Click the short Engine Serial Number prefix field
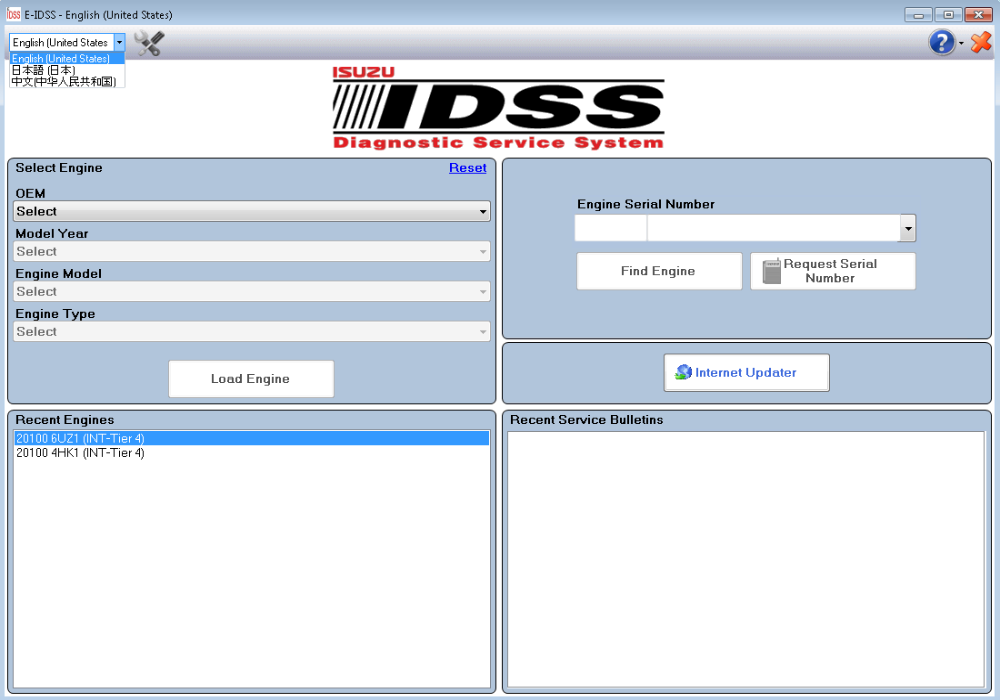Viewport: 1000px width, 700px height. point(610,229)
